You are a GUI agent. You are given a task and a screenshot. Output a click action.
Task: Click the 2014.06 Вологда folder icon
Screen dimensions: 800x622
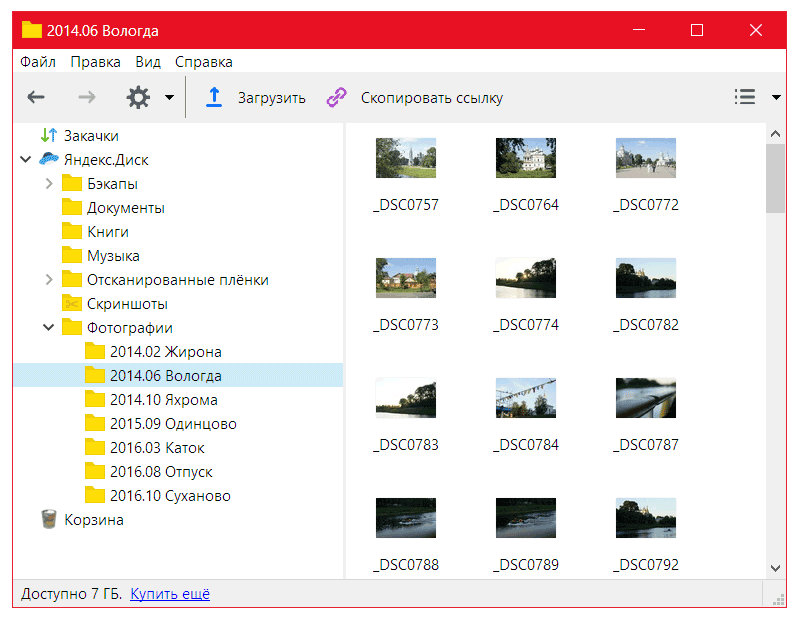[95, 375]
